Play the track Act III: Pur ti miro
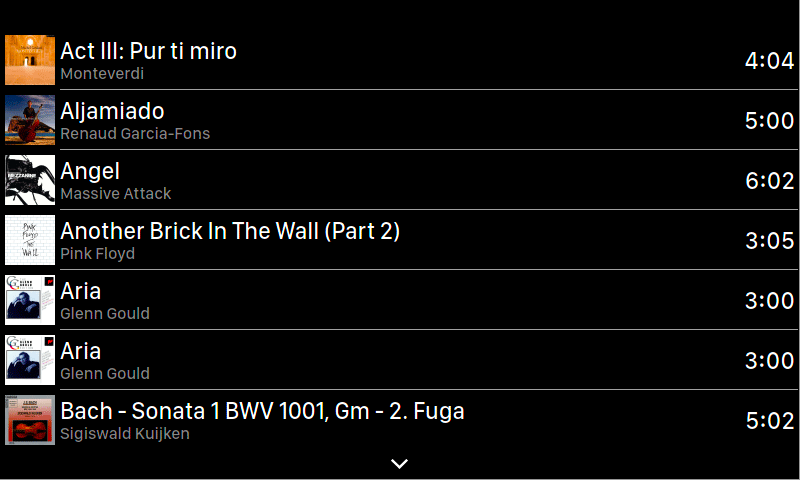The width and height of the screenshot is (800, 480). [x=148, y=51]
